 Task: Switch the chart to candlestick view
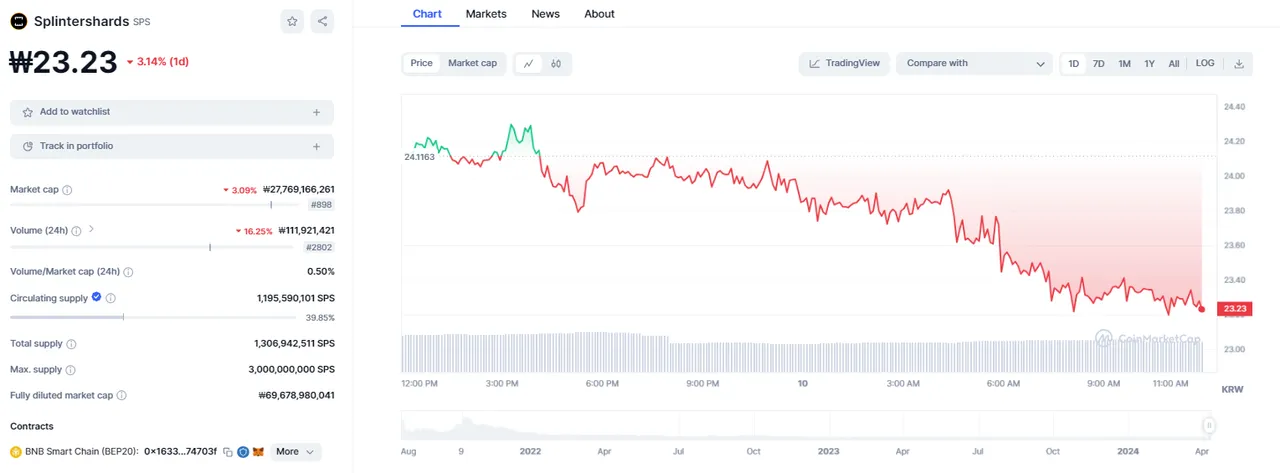point(556,63)
